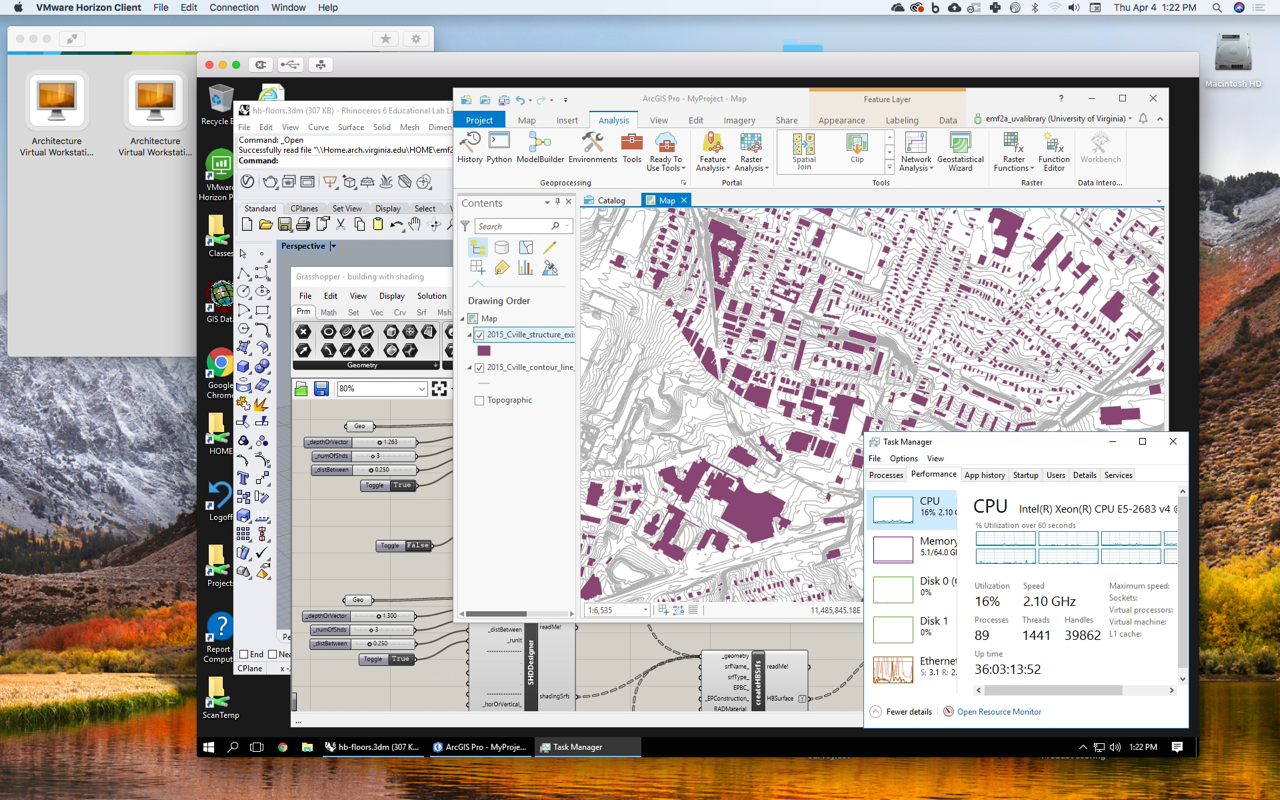Open Feature Analysis dropdown
The image size is (1280, 800).
tap(713, 153)
